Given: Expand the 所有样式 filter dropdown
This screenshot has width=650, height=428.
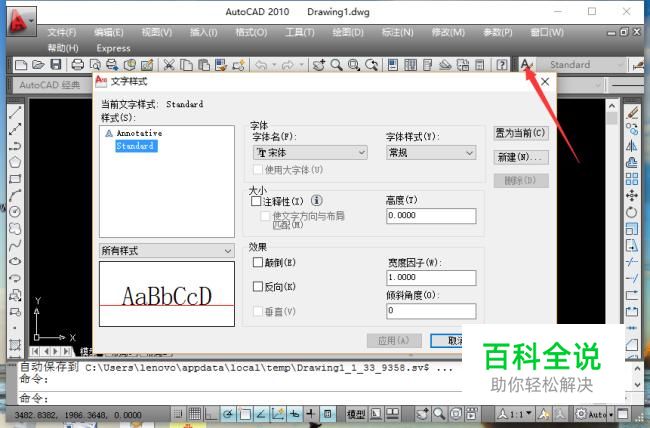Looking at the screenshot, I should (167, 250).
